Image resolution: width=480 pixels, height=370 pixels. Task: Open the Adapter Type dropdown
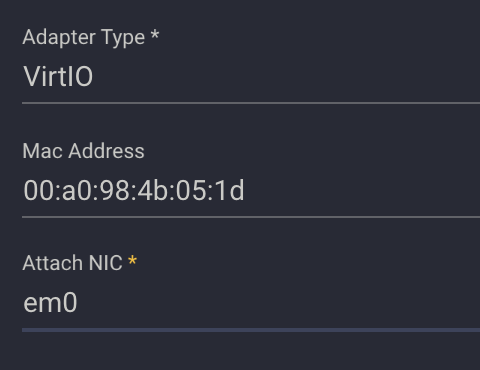click(251, 77)
